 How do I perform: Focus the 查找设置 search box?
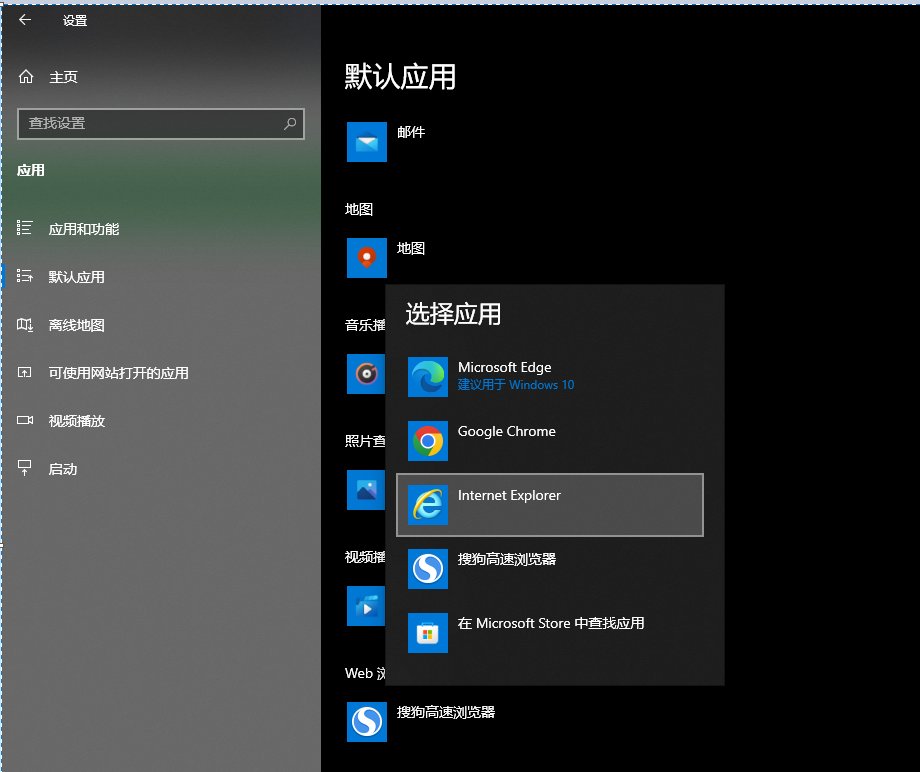[161, 124]
